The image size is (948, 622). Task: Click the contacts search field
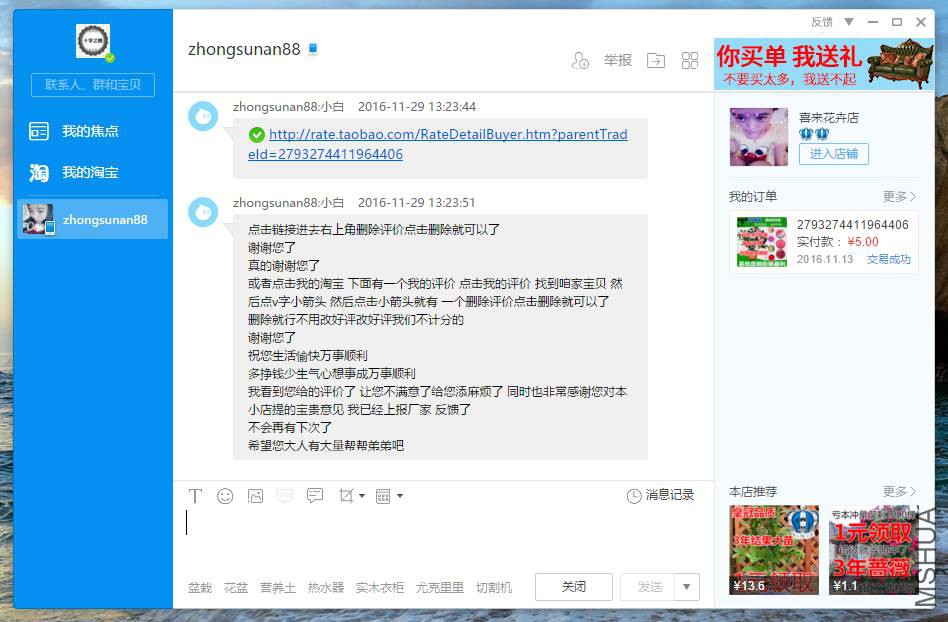(93, 85)
